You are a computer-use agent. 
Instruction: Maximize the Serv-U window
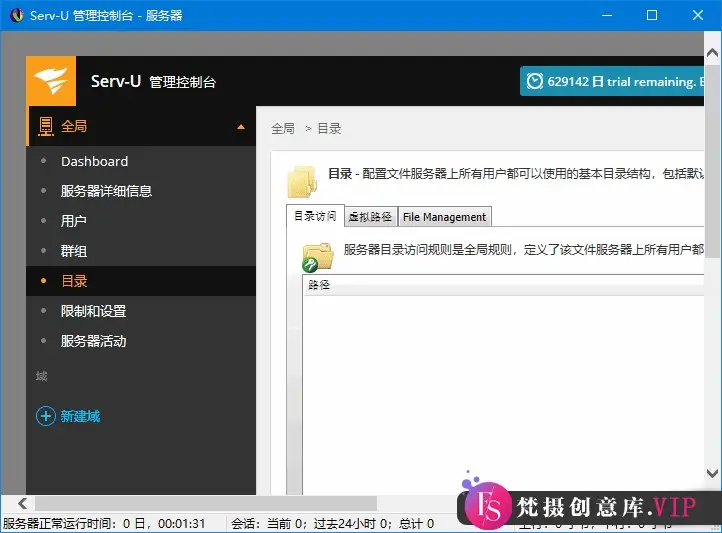(652, 15)
